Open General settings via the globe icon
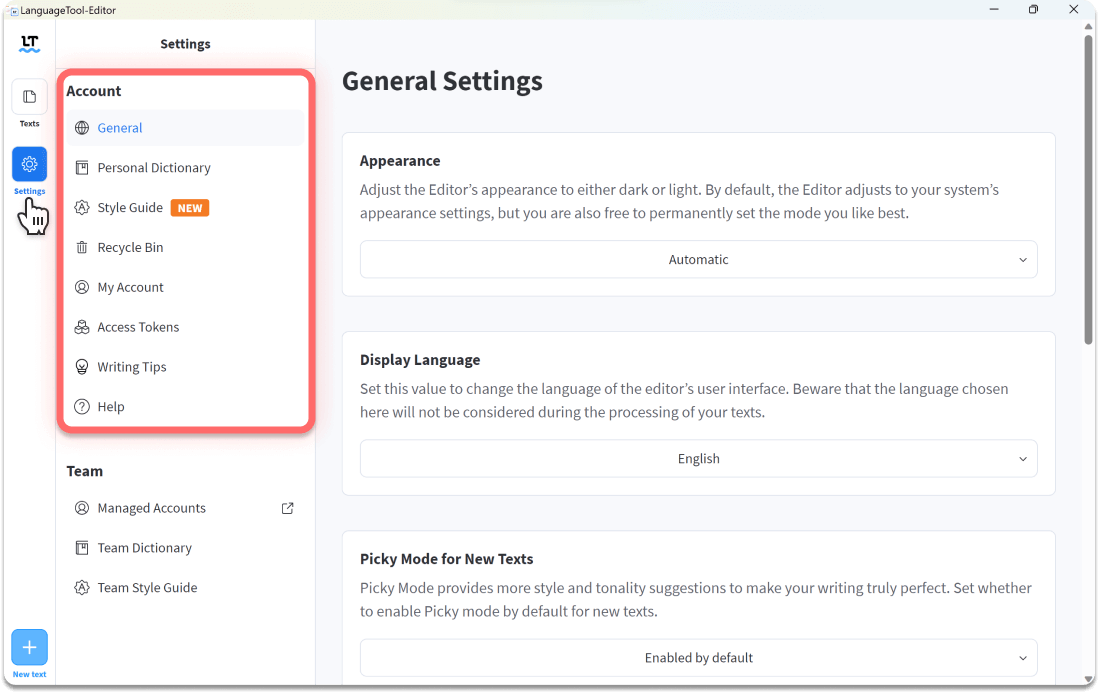 (x=82, y=128)
